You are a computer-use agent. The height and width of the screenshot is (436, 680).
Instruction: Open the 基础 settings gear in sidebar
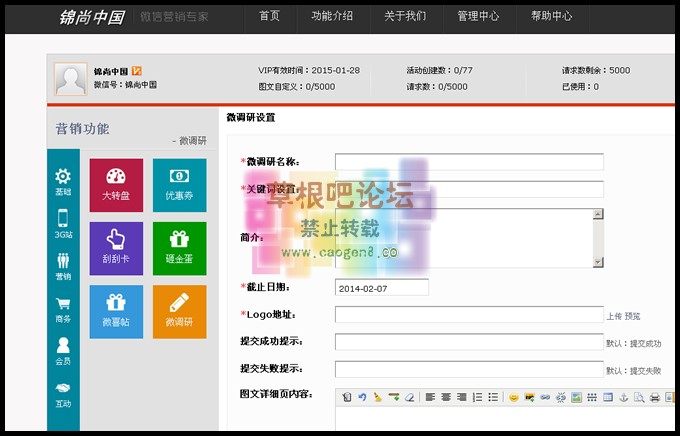point(63,182)
